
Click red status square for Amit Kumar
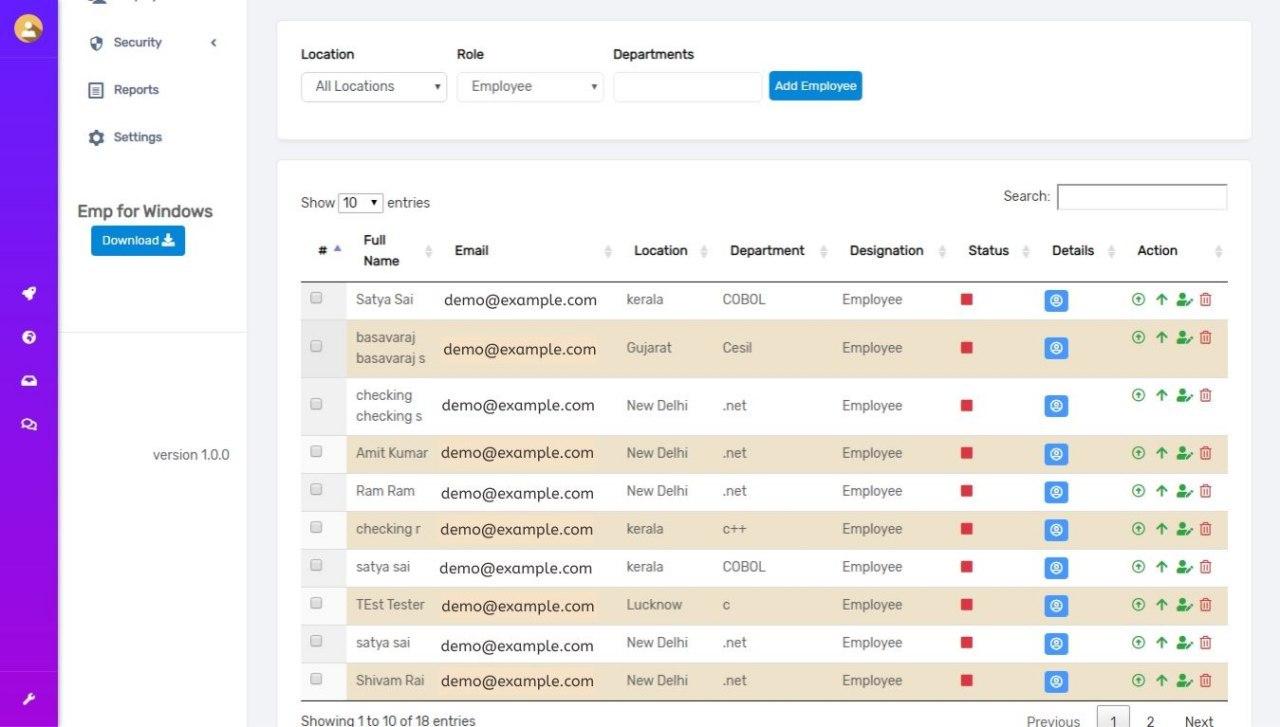pyautogui.click(x=966, y=453)
